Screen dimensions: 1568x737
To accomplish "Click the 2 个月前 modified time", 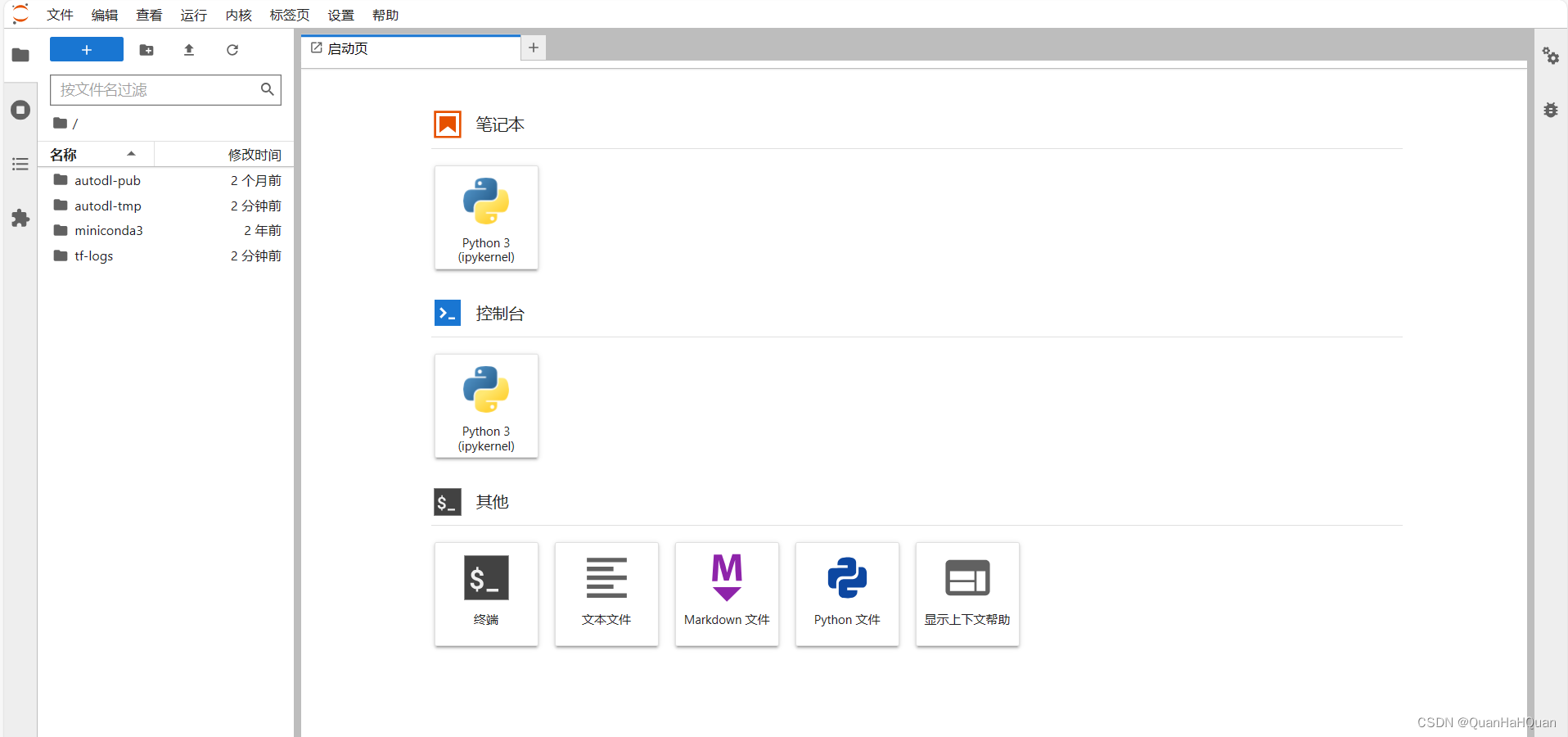I will [x=255, y=180].
